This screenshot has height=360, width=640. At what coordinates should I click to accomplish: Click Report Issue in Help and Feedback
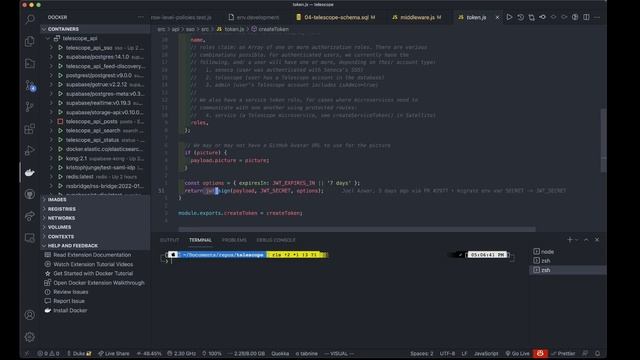[x=69, y=301]
